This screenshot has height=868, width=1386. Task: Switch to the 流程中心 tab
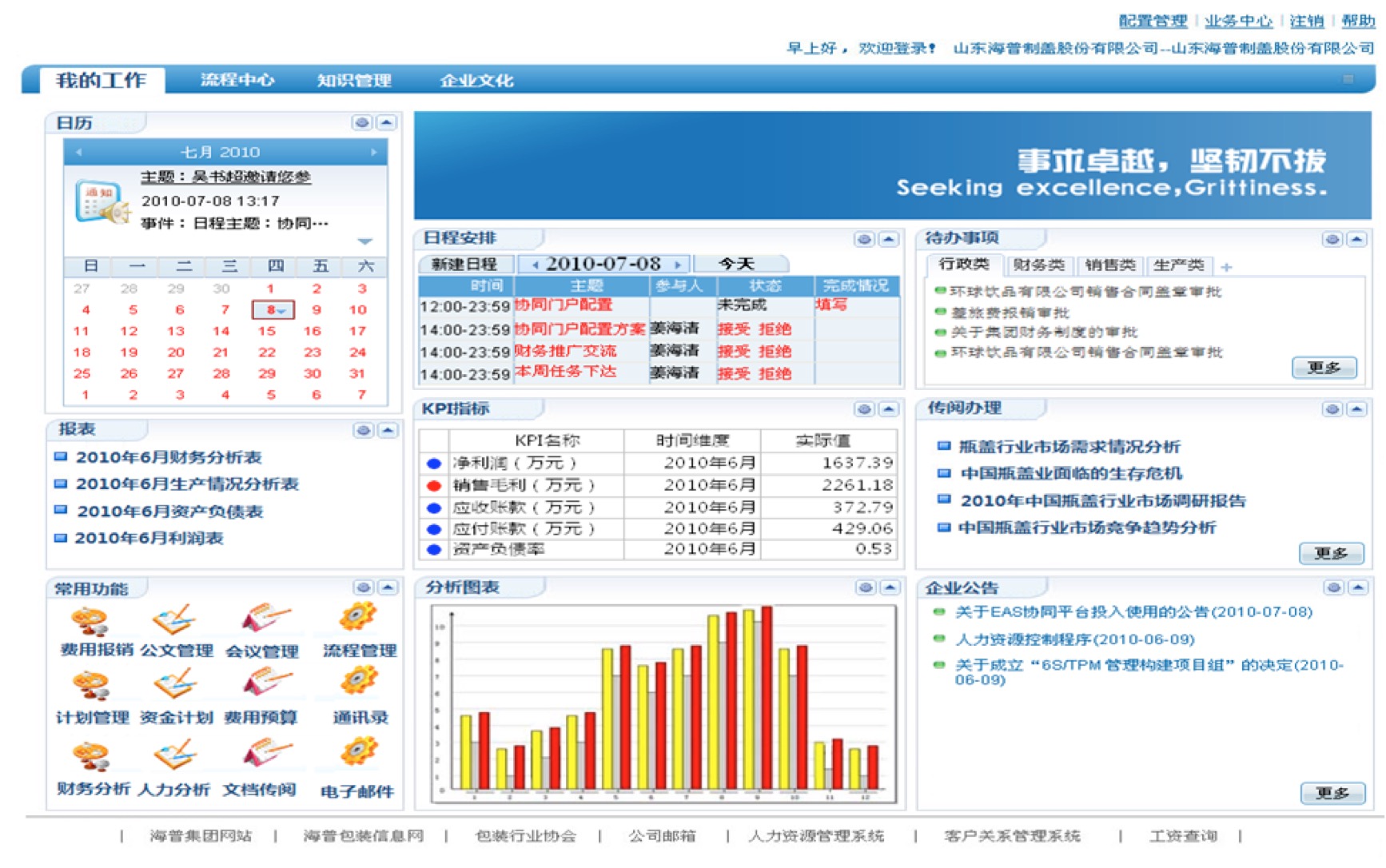[237, 80]
